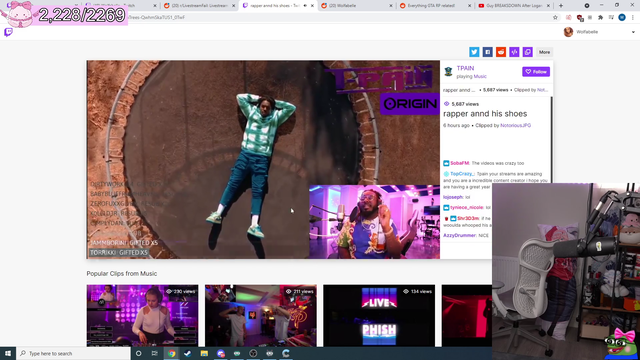Click AzzyDrummer username in chat
Image resolution: width=640 pixels, height=360 pixels.
click(460, 236)
